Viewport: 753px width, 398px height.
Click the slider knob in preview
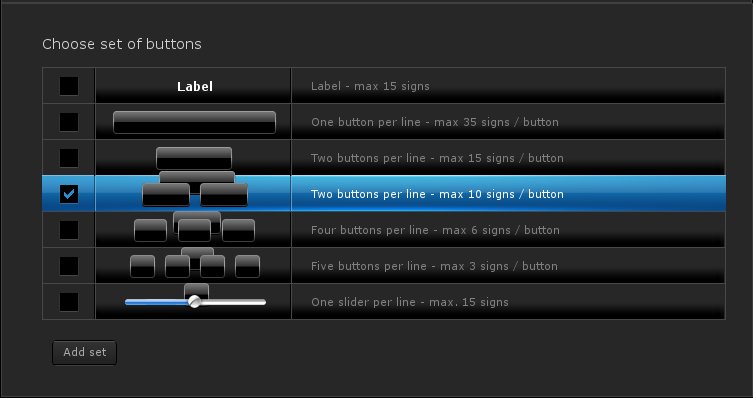point(194,302)
